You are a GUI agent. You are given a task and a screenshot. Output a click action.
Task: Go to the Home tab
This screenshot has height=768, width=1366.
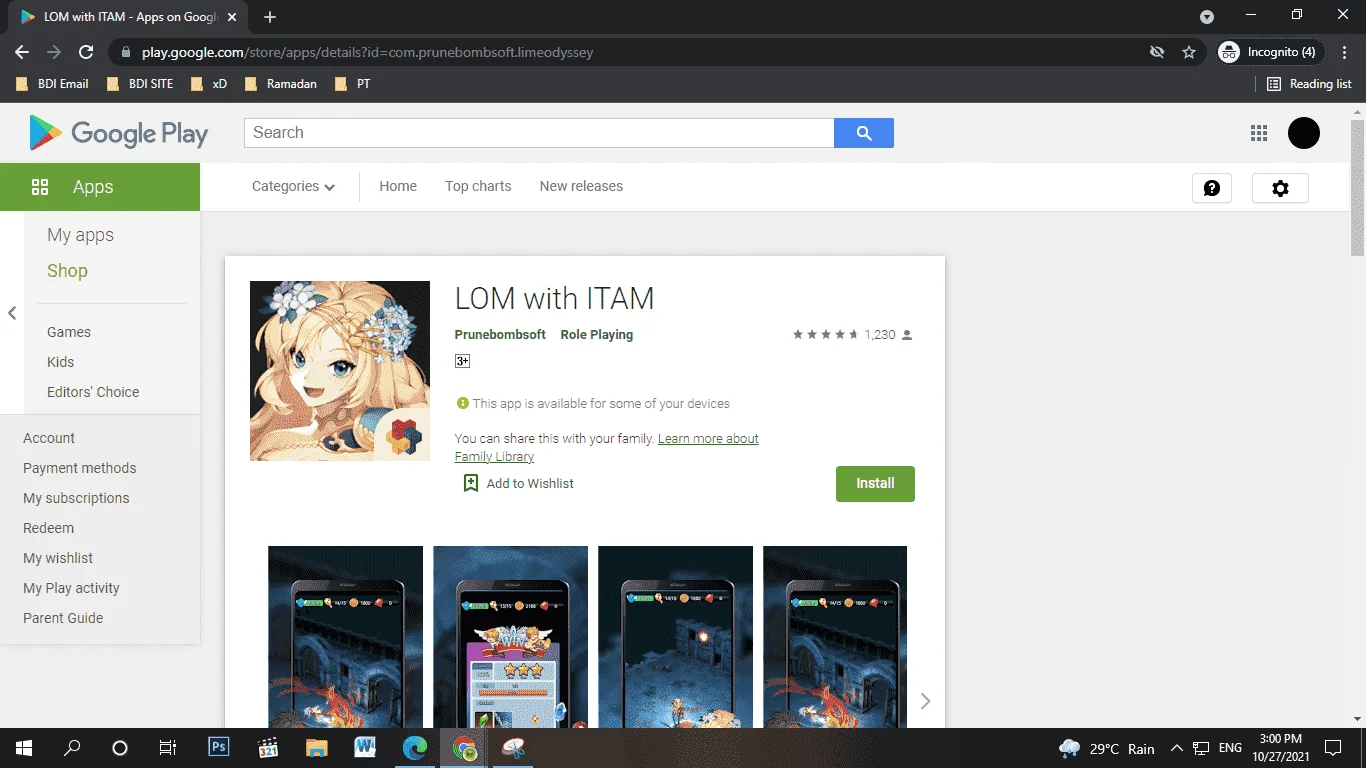click(x=398, y=186)
